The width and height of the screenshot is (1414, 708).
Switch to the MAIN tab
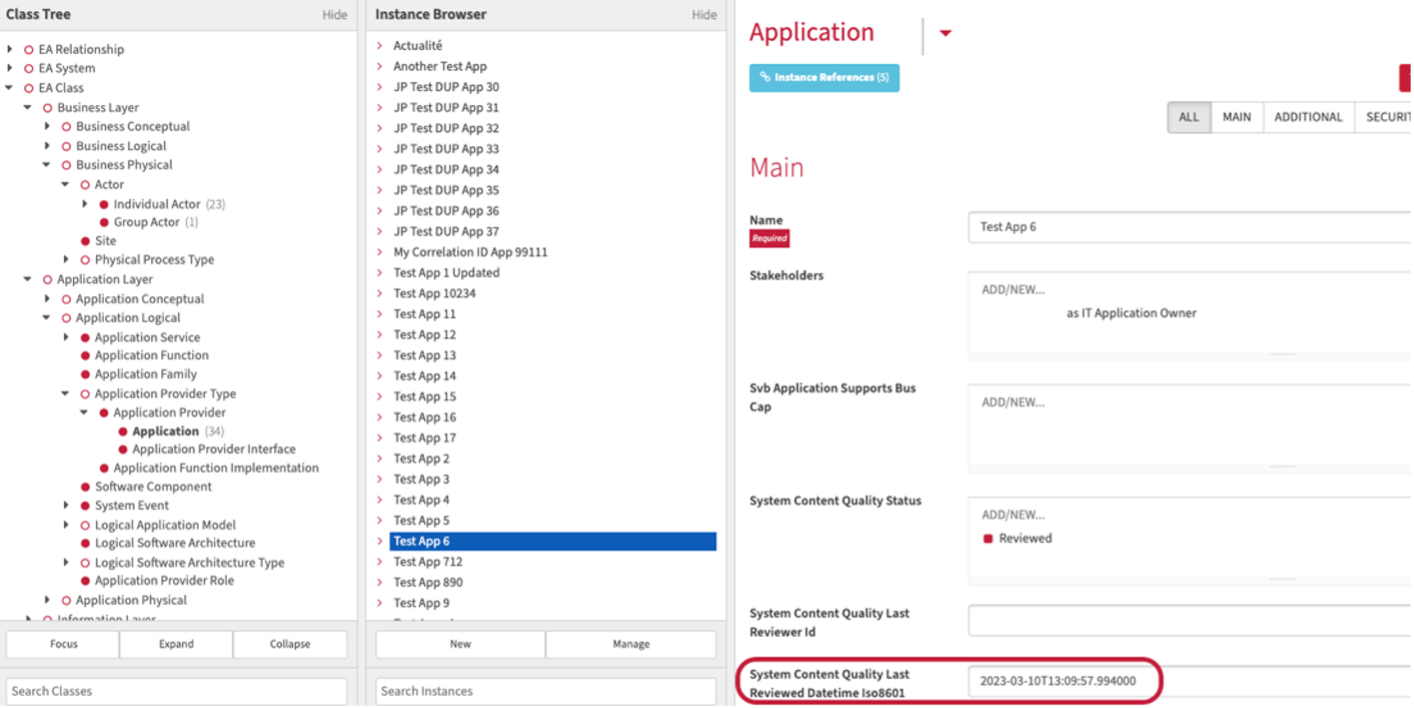tap(1237, 117)
